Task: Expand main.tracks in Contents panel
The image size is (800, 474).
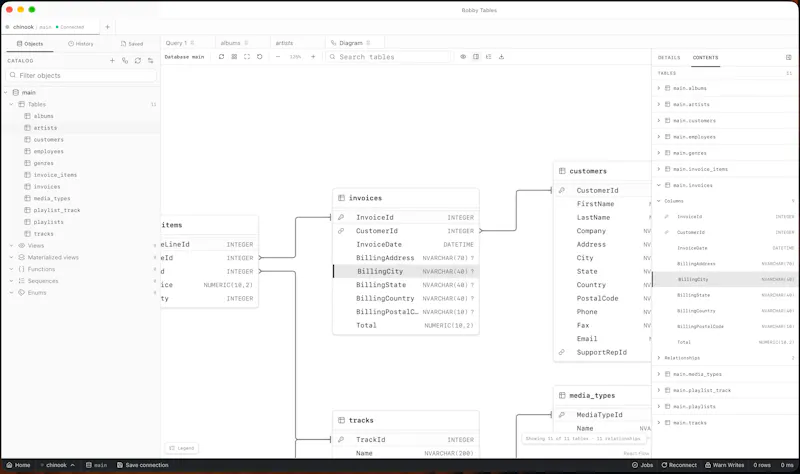Action: [659, 422]
